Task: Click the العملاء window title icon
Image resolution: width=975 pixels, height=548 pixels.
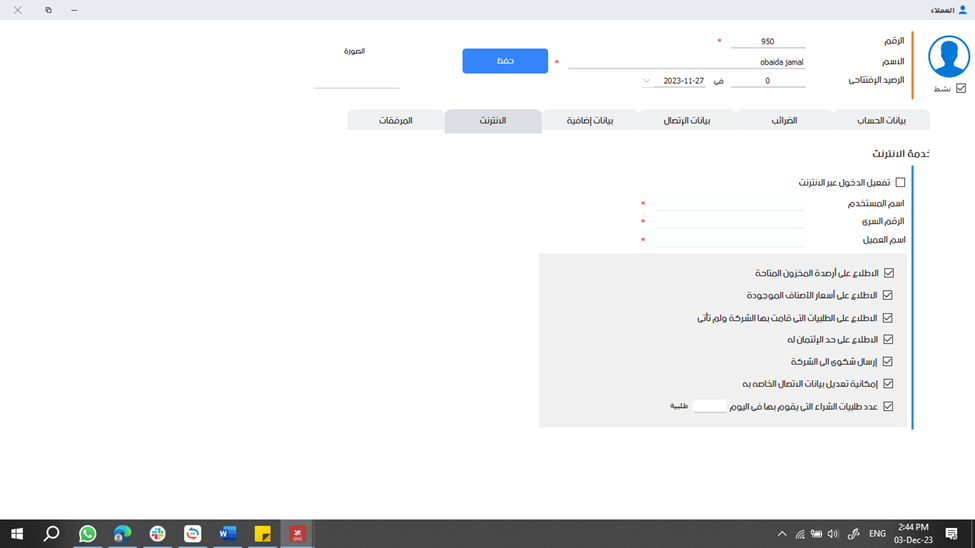Action: click(x=963, y=10)
